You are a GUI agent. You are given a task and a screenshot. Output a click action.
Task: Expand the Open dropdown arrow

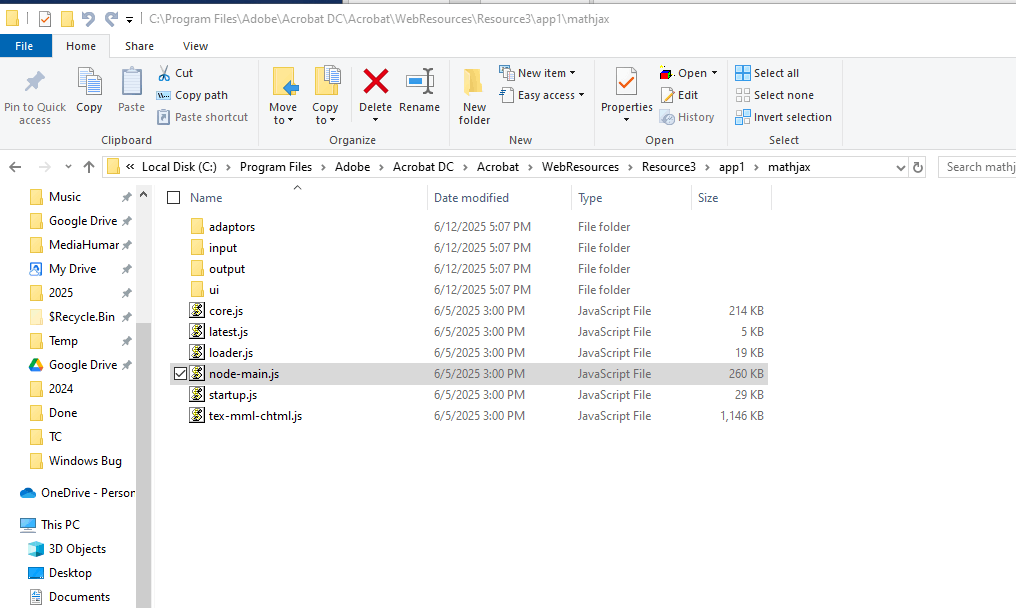[715, 73]
